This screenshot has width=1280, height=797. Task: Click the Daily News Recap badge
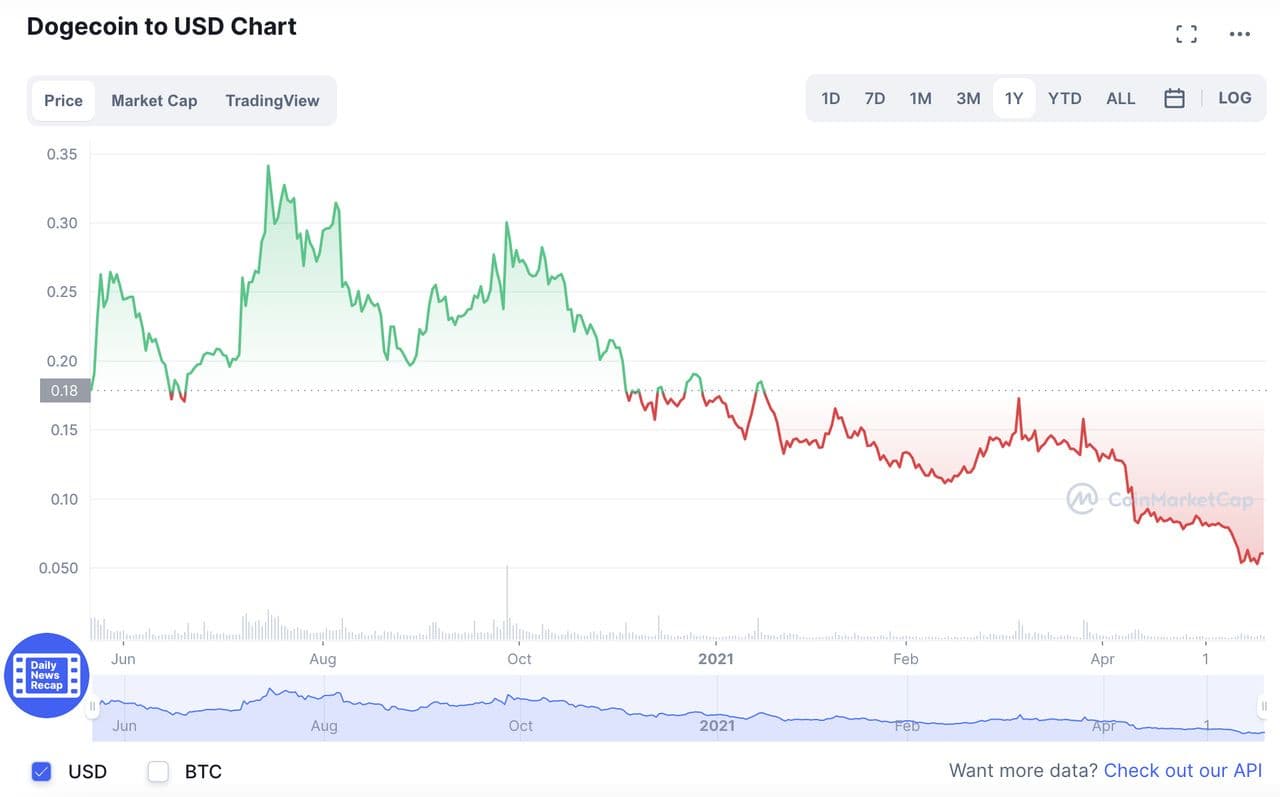pos(46,675)
